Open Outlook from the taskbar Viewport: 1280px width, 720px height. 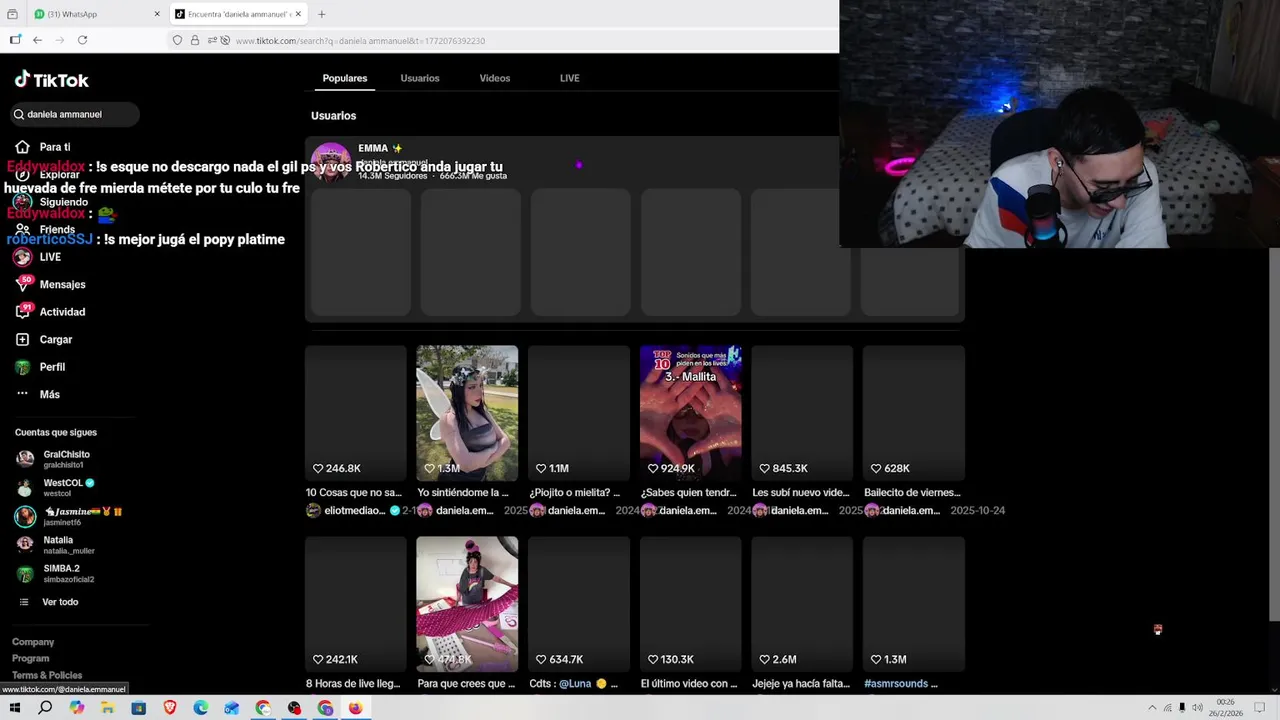tap(232, 708)
